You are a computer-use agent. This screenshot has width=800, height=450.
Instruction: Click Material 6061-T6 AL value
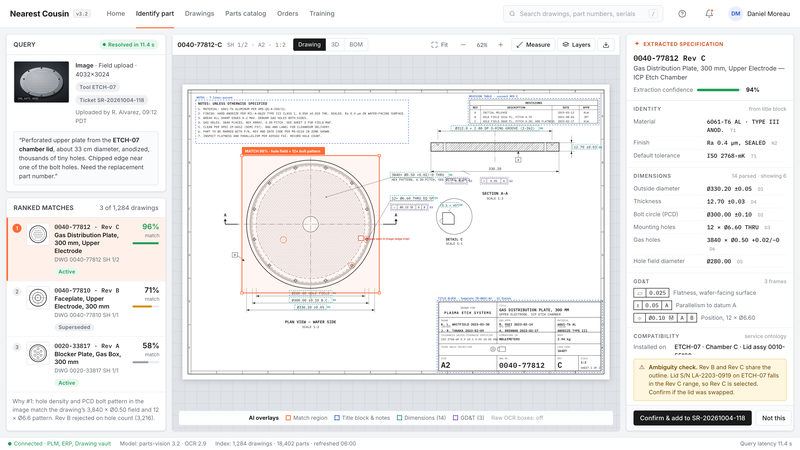coord(742,126)
